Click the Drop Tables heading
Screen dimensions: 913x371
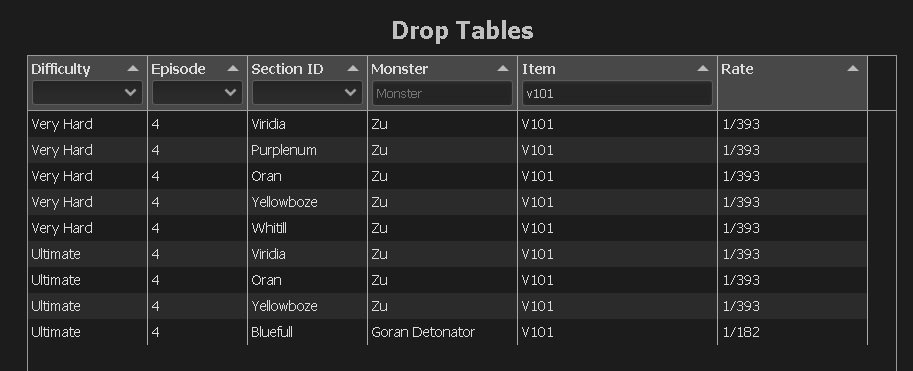(x=462, y=30)
